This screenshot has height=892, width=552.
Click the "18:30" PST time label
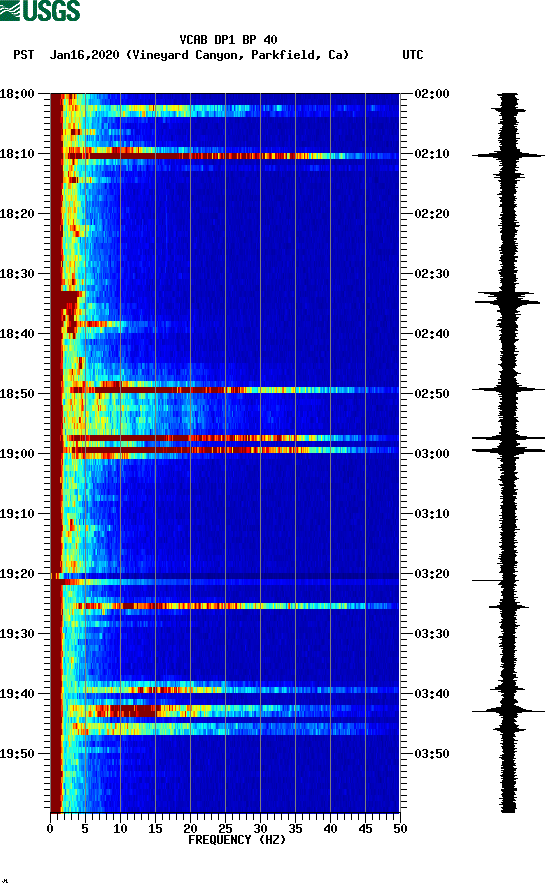[x=17, y=274]
